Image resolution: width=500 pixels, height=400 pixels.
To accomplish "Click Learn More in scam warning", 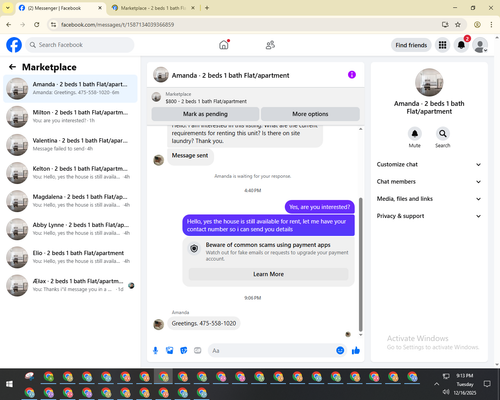I will tap(268, 274).
